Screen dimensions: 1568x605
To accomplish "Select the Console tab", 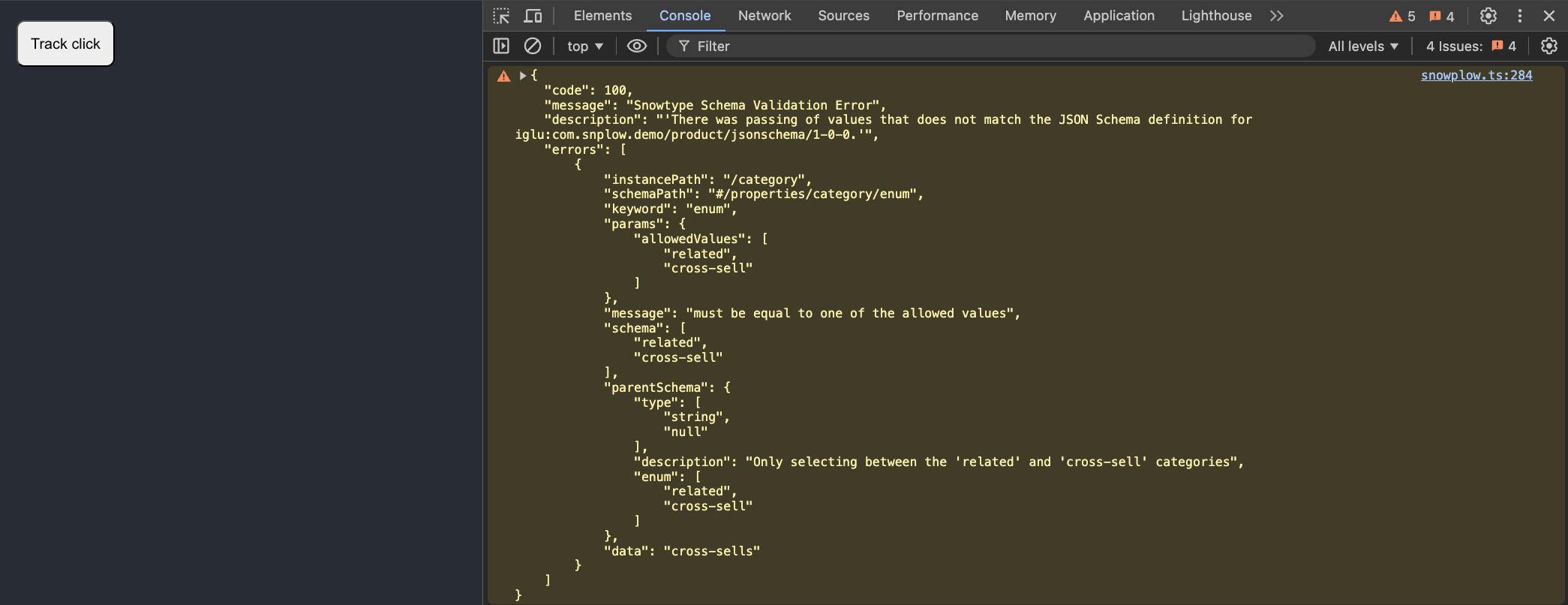I will tap(685, 16).
